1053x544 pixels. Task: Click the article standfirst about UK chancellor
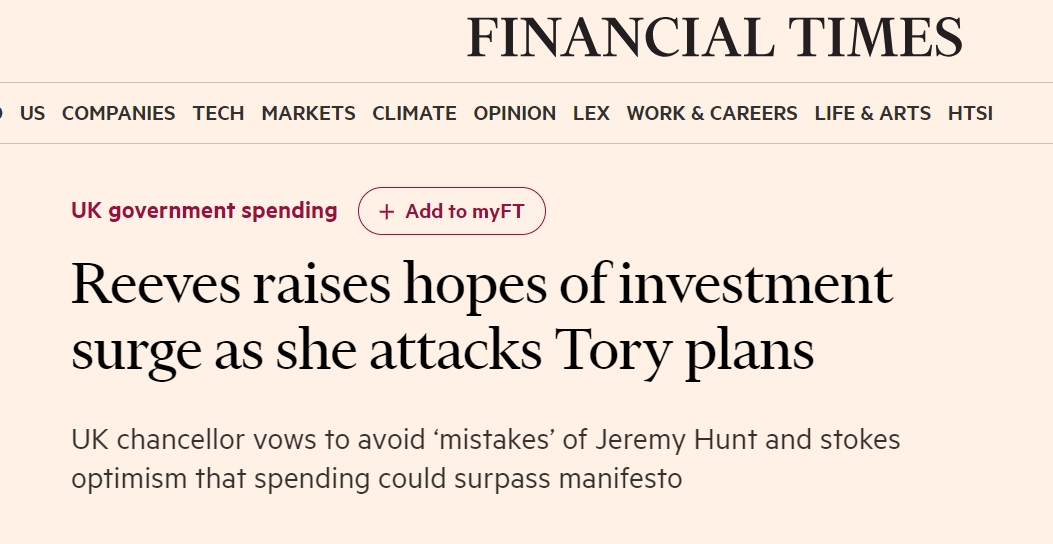[485, 459]
